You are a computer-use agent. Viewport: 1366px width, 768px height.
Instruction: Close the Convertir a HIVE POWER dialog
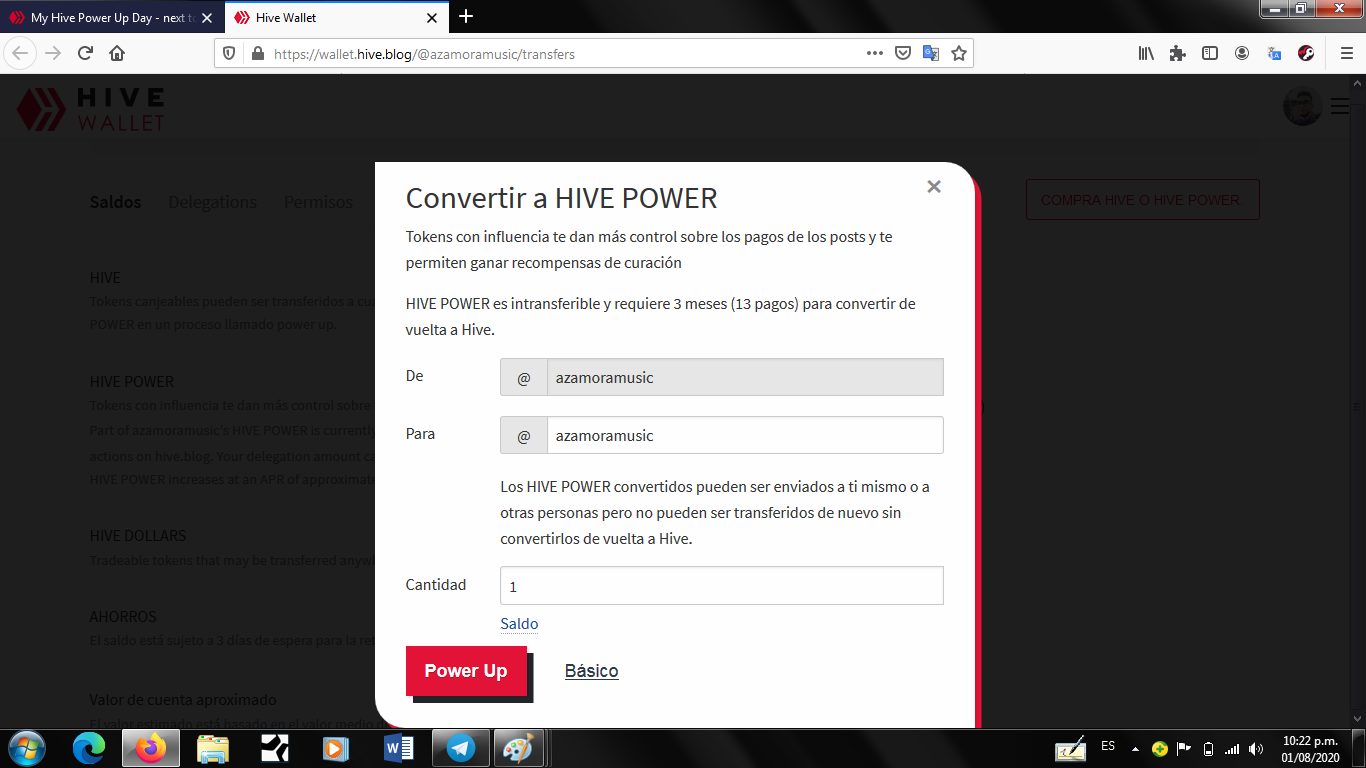click(x=934, y=186)
